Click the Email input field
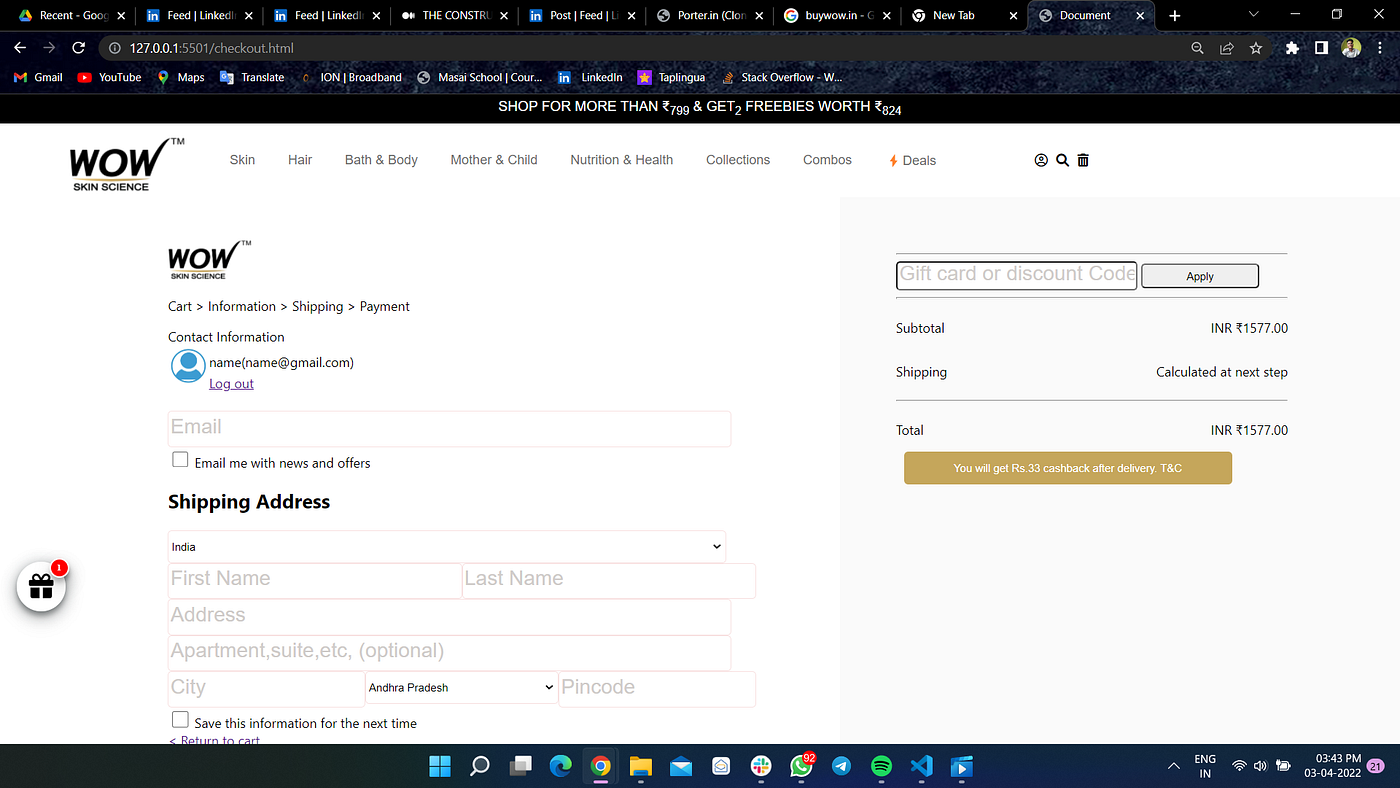The width and height of the screenshot is (1400, 788). [x=449, y=428]
